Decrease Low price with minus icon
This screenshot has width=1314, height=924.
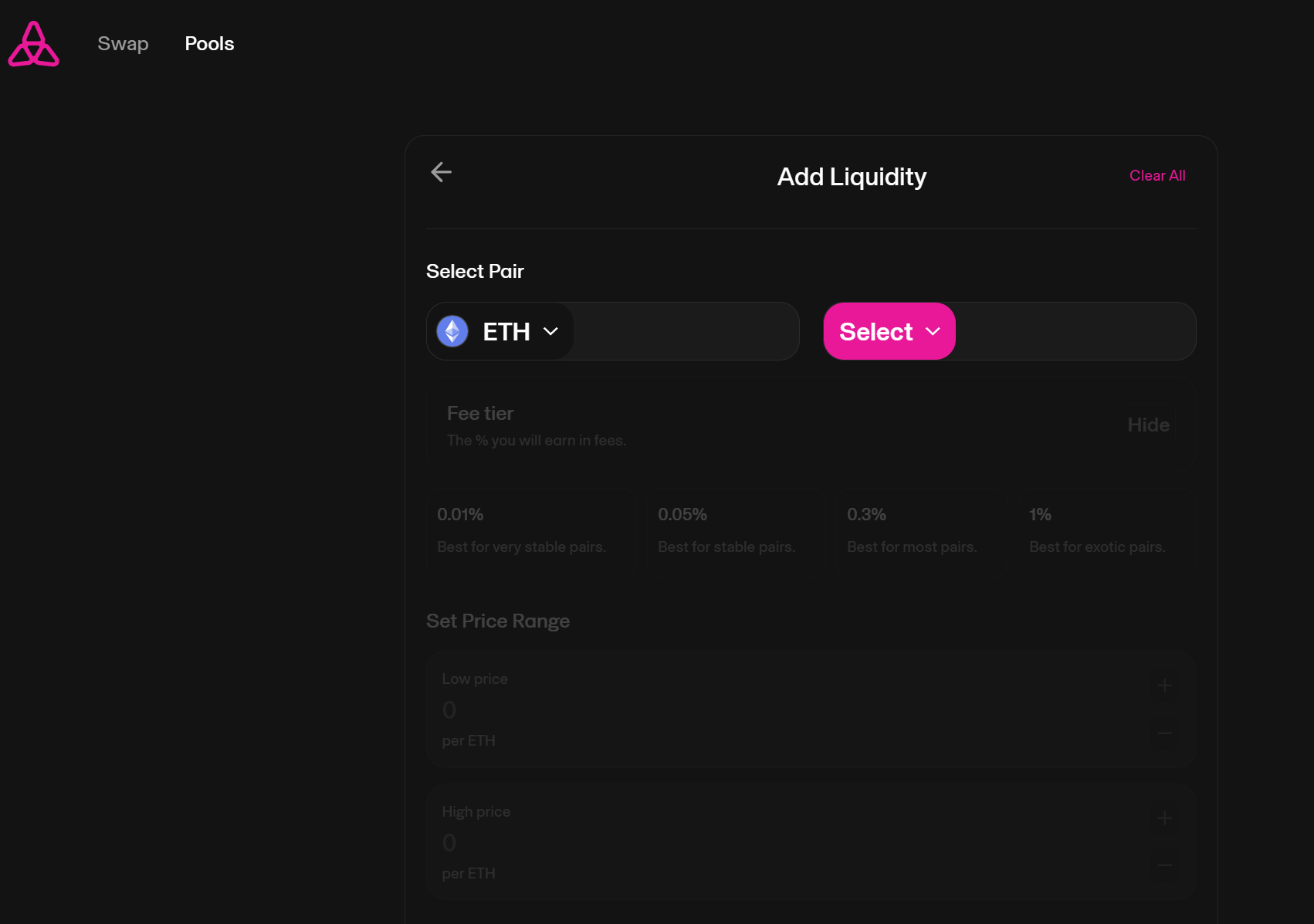click(1165, 733)
